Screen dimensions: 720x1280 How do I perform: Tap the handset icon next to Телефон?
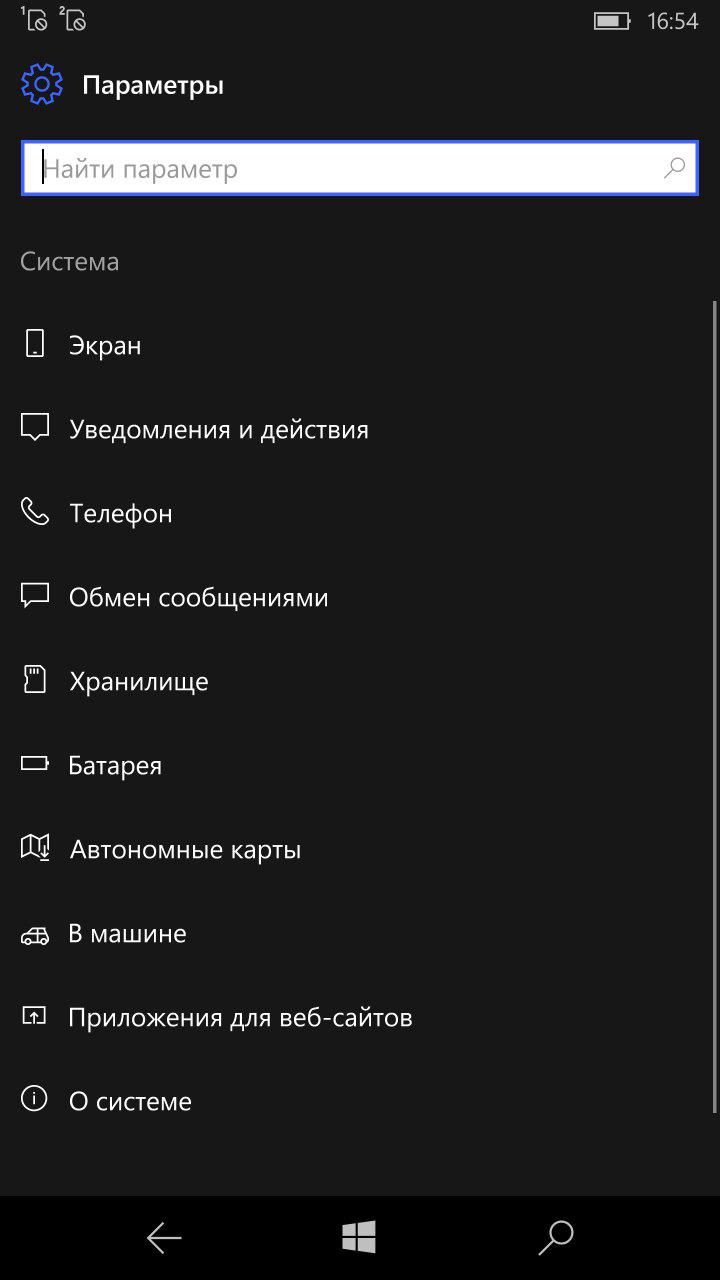coord(35,512)
